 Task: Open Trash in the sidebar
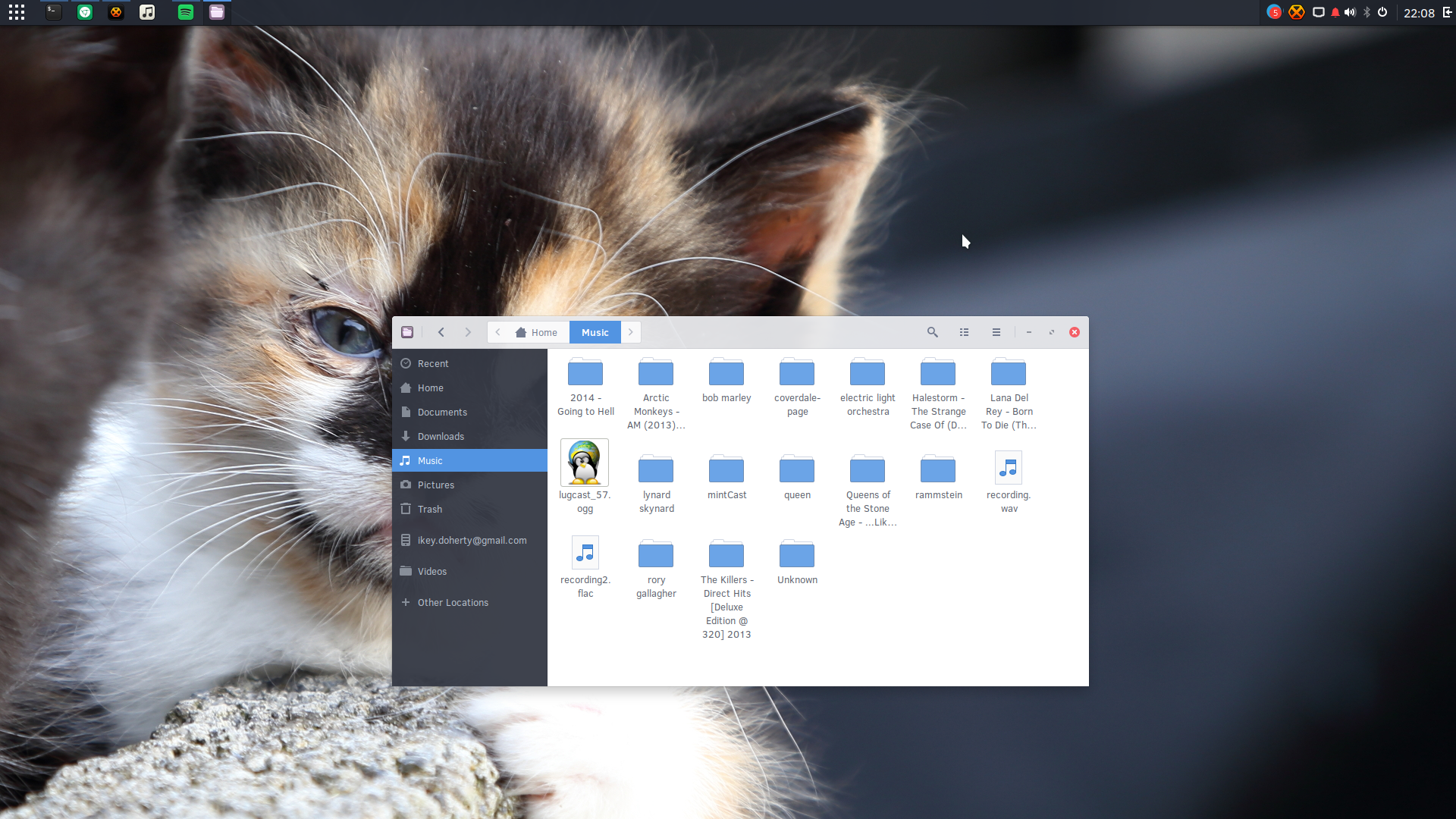click(x=469, y=509)
